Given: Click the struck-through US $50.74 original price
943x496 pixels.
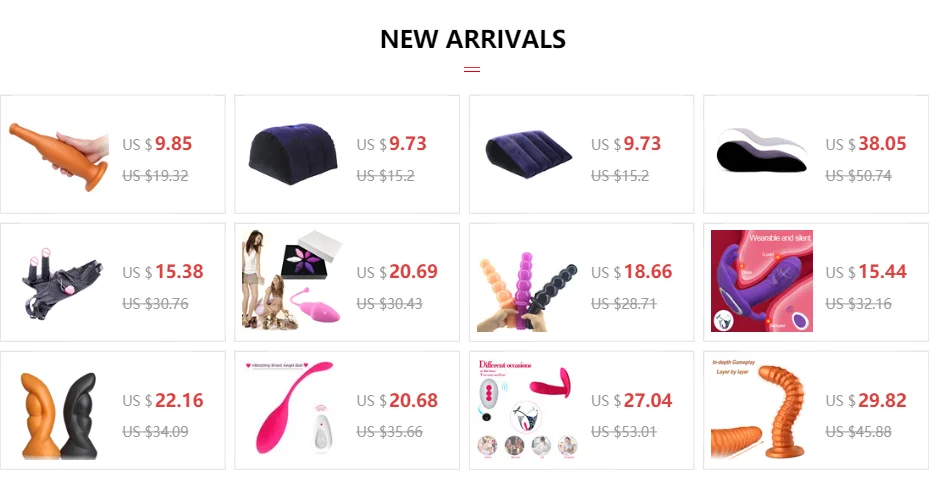Looking at the screenshot, I should (858, 176).
